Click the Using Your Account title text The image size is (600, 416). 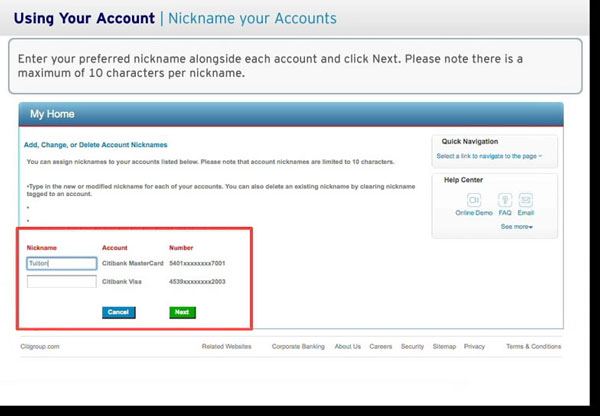click(84, 18)
